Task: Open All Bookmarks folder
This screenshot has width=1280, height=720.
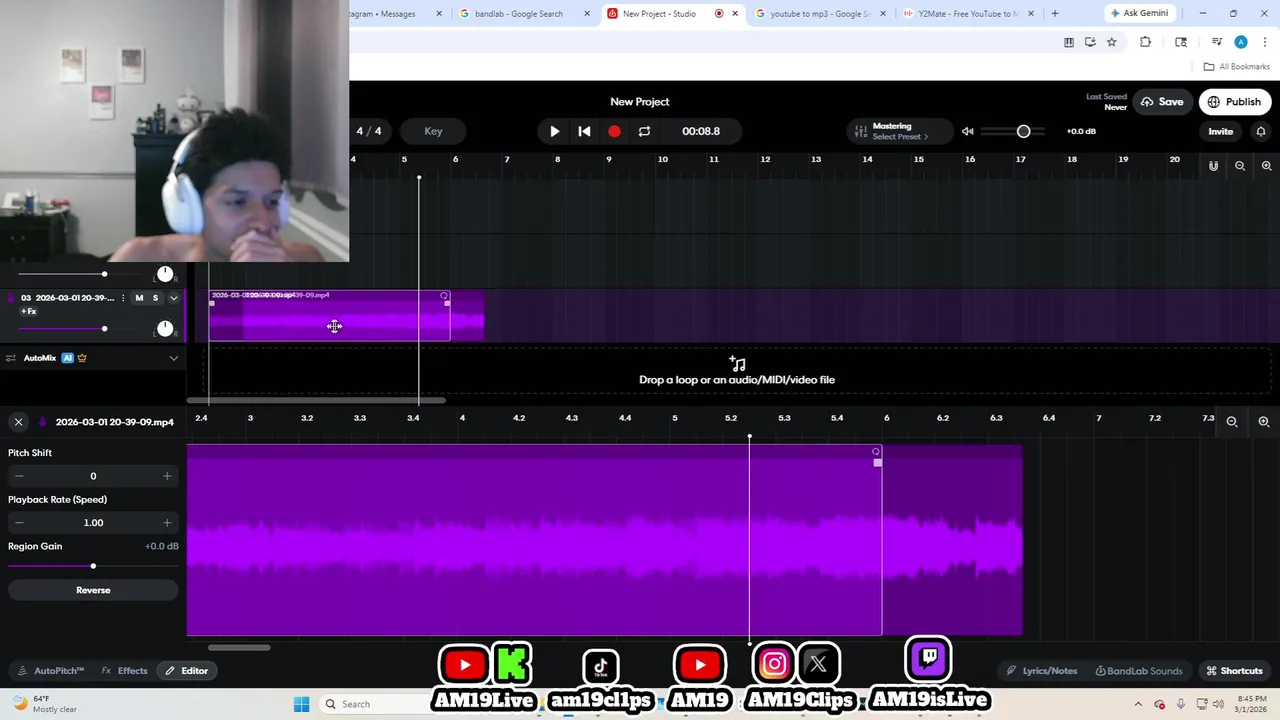Action: pos(1237,67)
